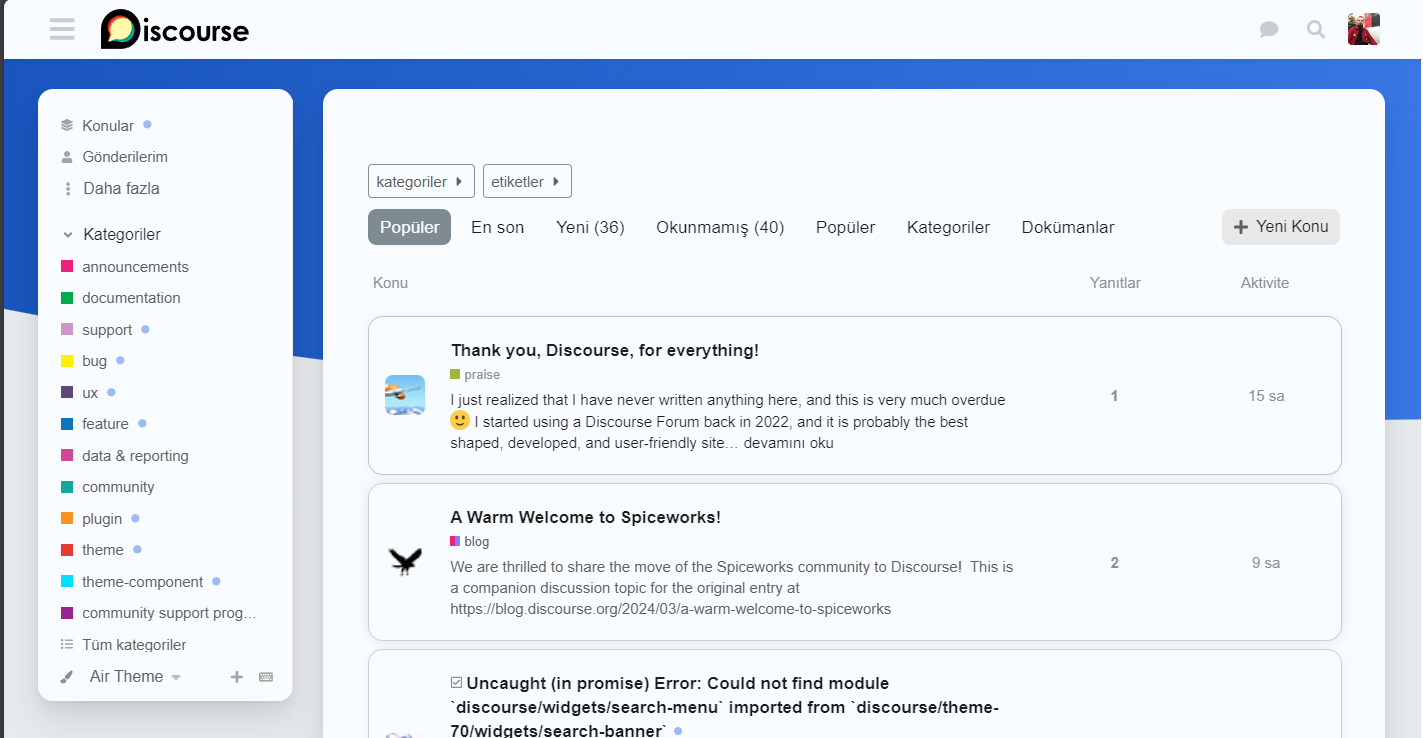Click the yellow bug color square
1423x738 pixels.
[67, 361]
